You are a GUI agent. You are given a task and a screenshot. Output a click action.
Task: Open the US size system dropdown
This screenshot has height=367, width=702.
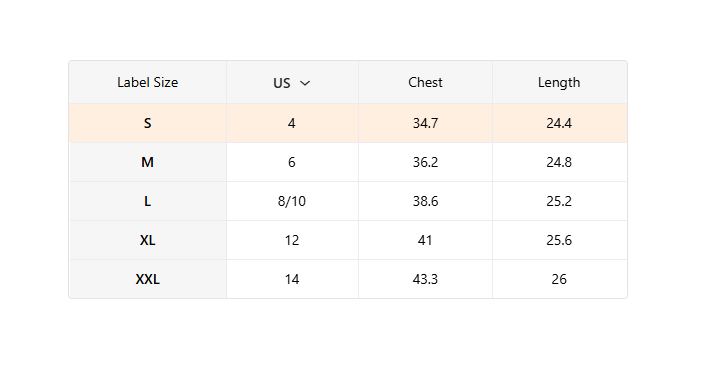coord(292,83)
